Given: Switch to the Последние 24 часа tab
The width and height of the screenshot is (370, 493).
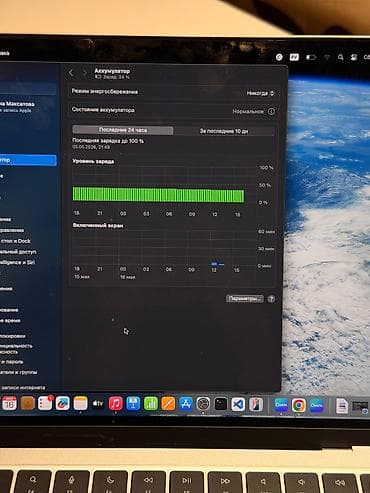Looking at the screenshot, I should 123,130.
